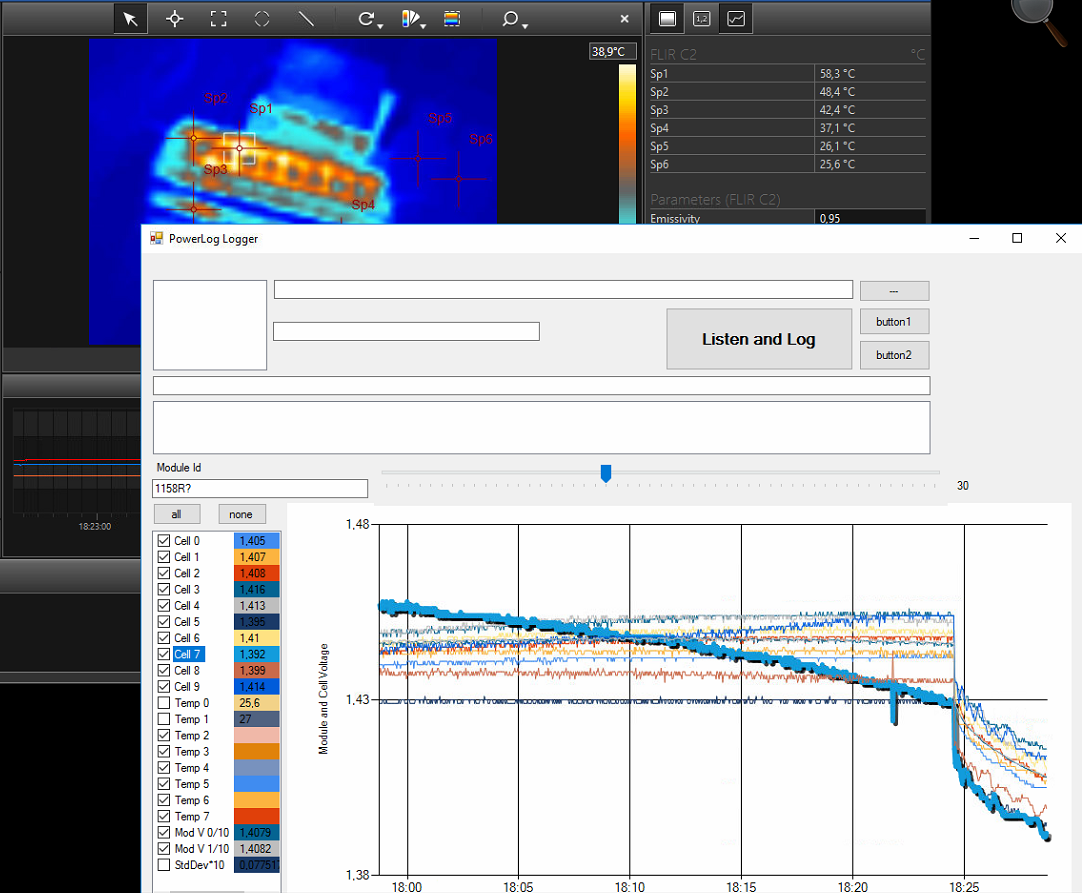Screen dimensions: 1082x893
Task: Select the spot meter crosshair tool
Action: click(174, 18)
